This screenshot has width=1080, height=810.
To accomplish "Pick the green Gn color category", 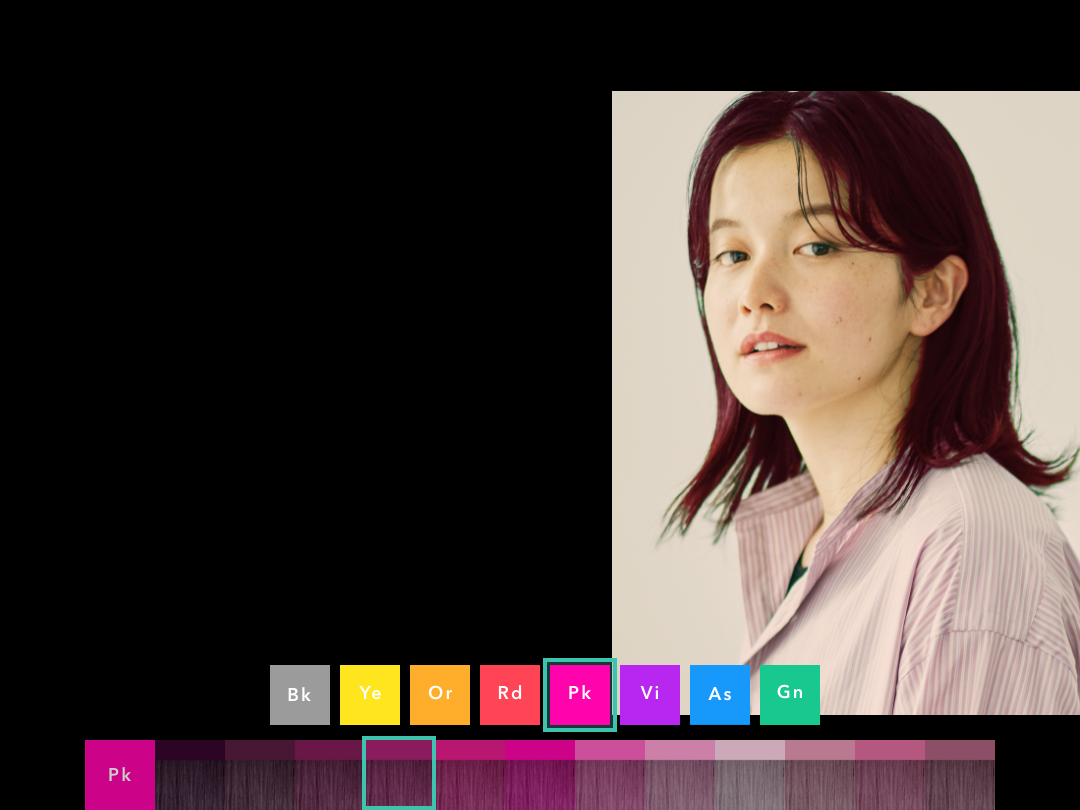I will (x=790, y=695).
